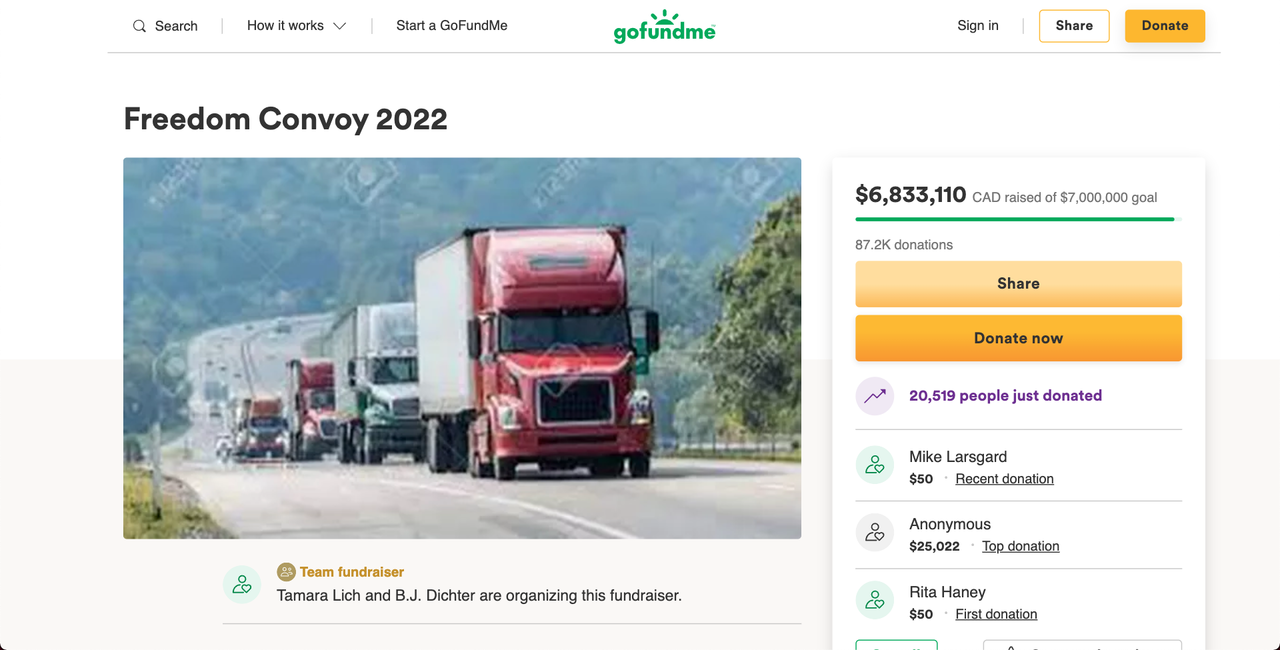The image size is (1280, 650).
Task: Click the search magnifier icon
Action: click(x=140, y=26)
